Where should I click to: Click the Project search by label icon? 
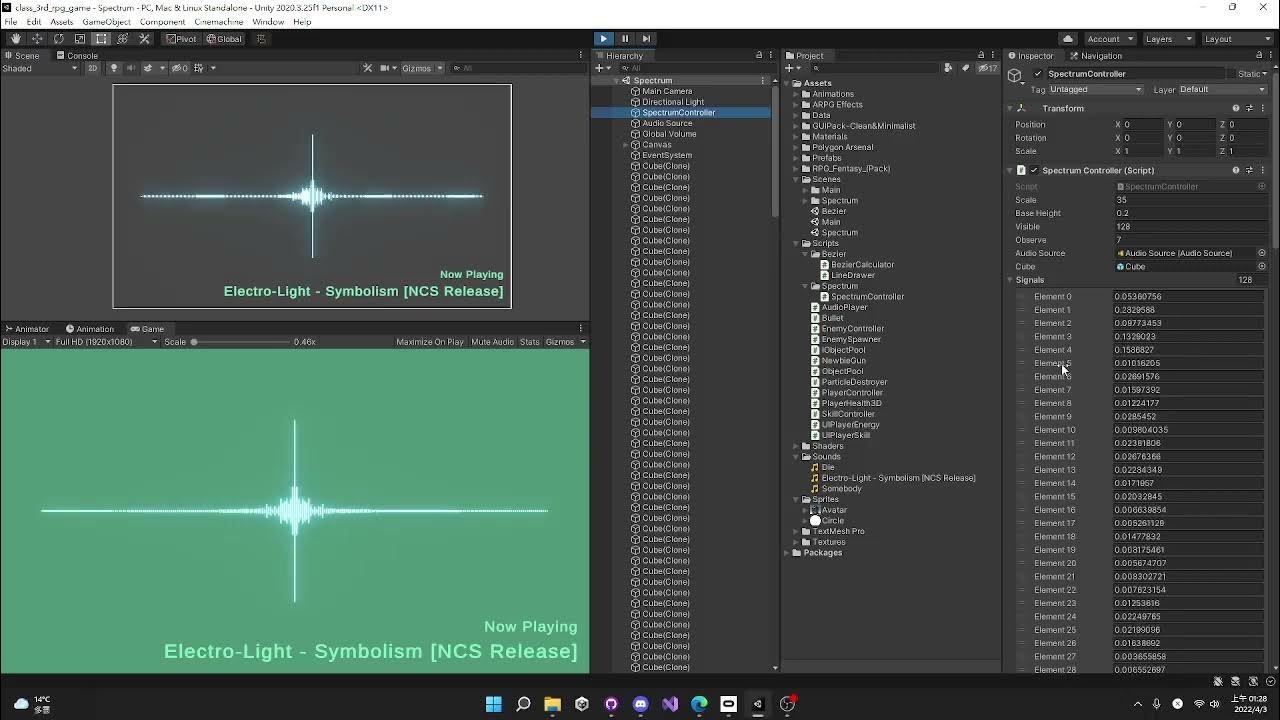965,68
